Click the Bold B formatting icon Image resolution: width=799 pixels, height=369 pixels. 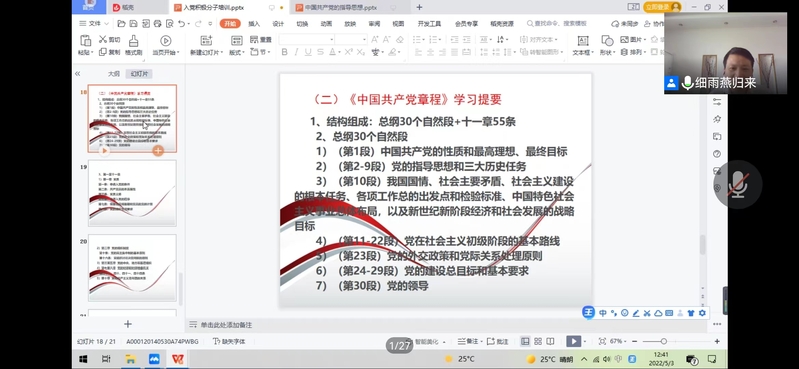284,52
